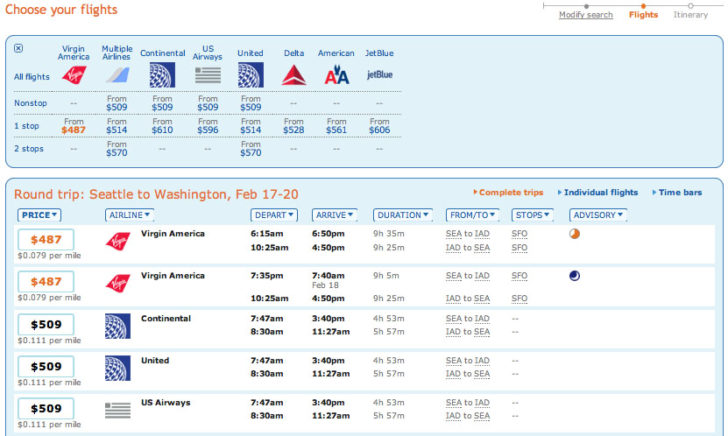Image resolution: width=728 pixels, height=436 pixels.
Task: Filter Continental 1 stop from $610
Action: [x=162, y=126]
